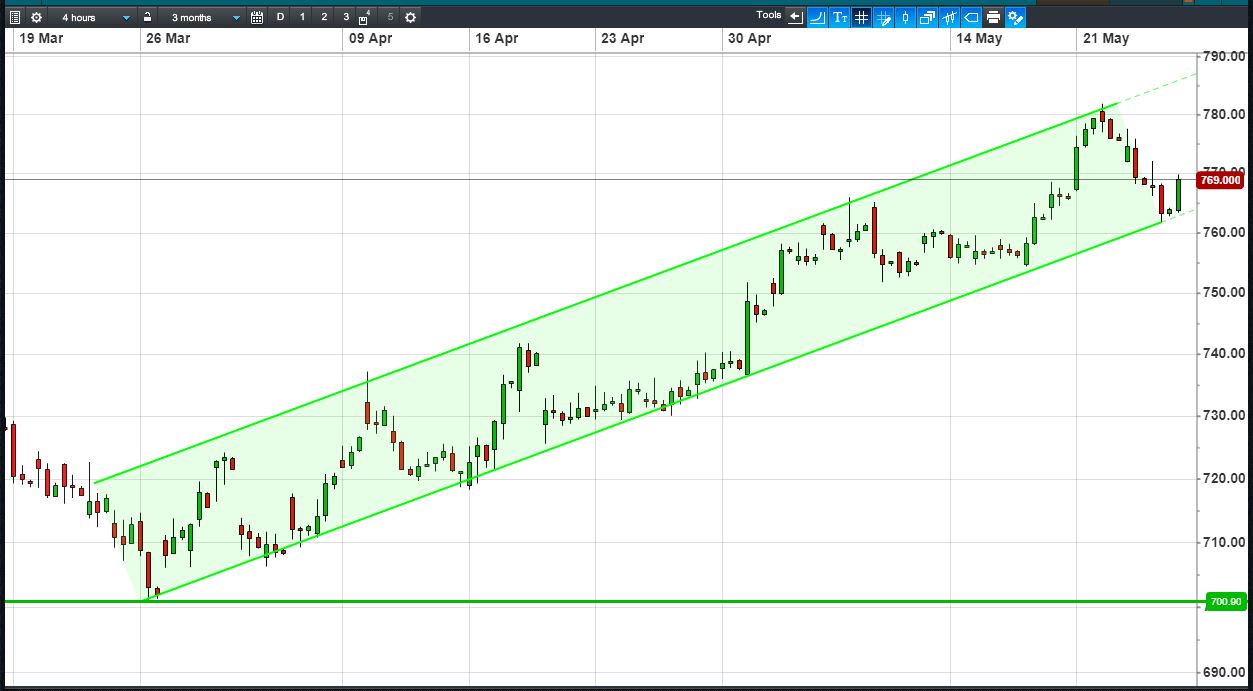Toggle the chart grid lines

pyautogui.click(x=861, y=17)
